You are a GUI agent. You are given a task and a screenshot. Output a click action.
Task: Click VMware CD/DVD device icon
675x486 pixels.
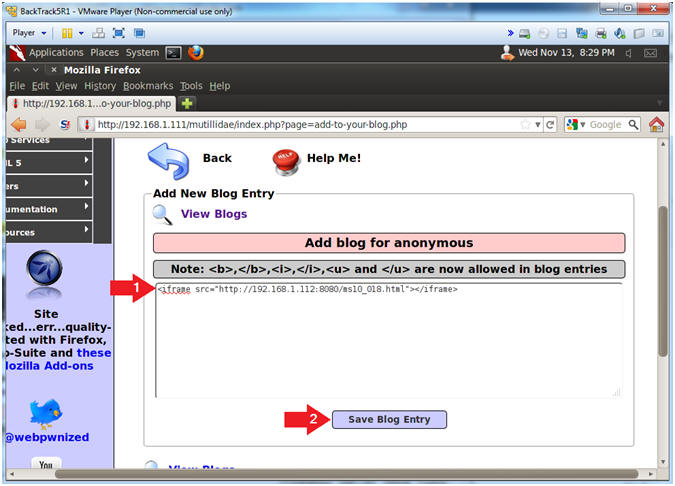click(x=544, y=33)
